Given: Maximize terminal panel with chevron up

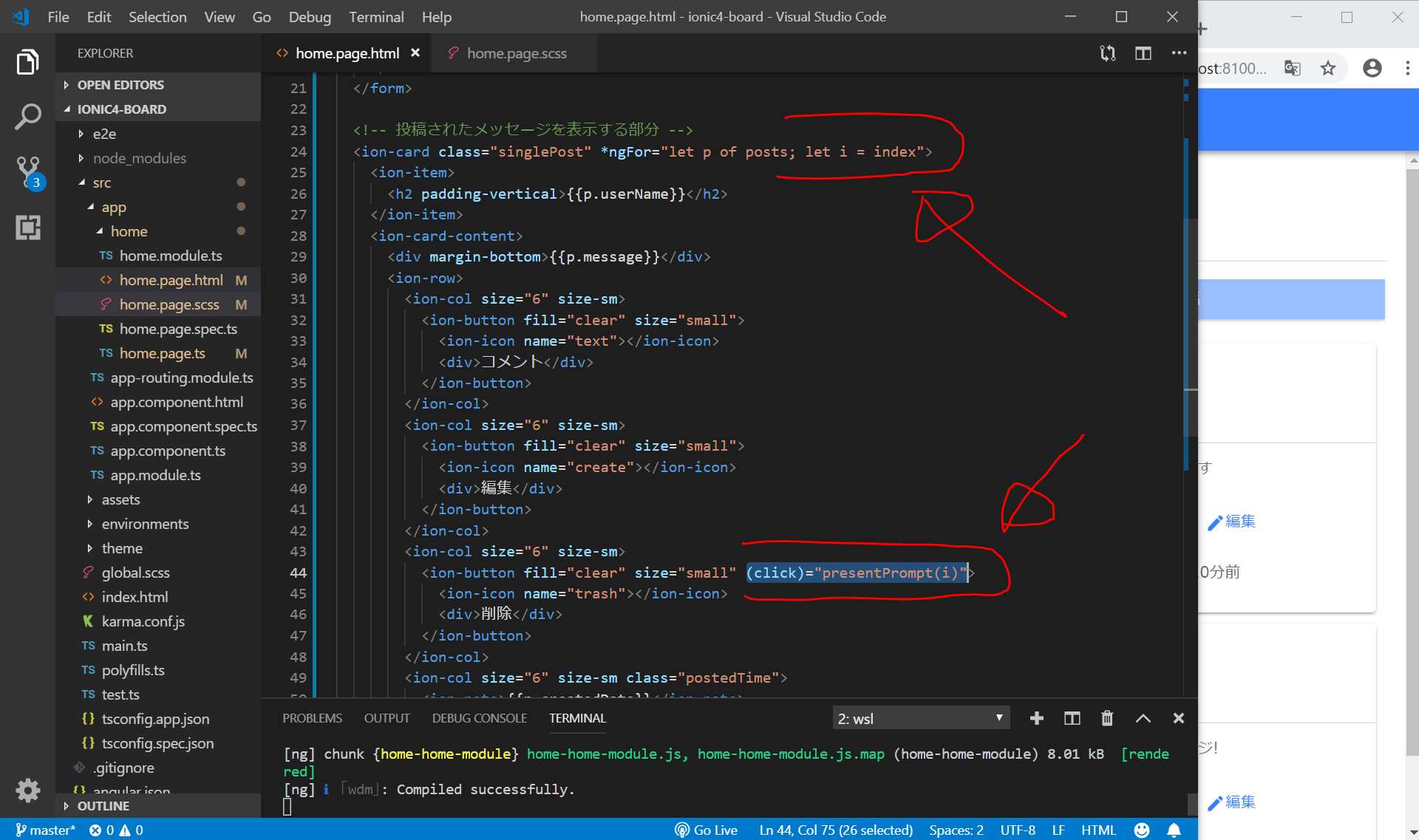Looking at the screenshot, I should tap(1143, 718).
